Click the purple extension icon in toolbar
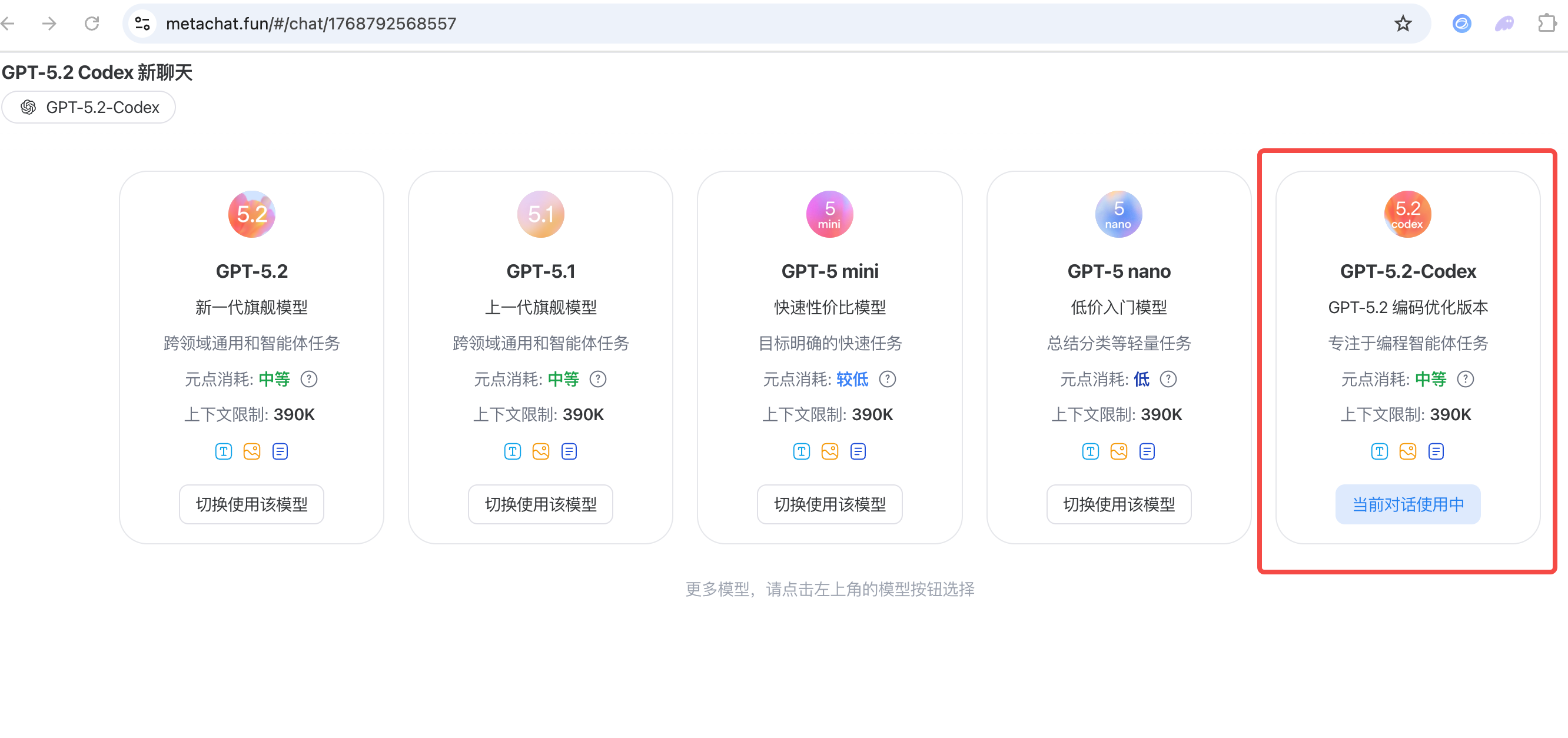 [x=1503, y=24]
